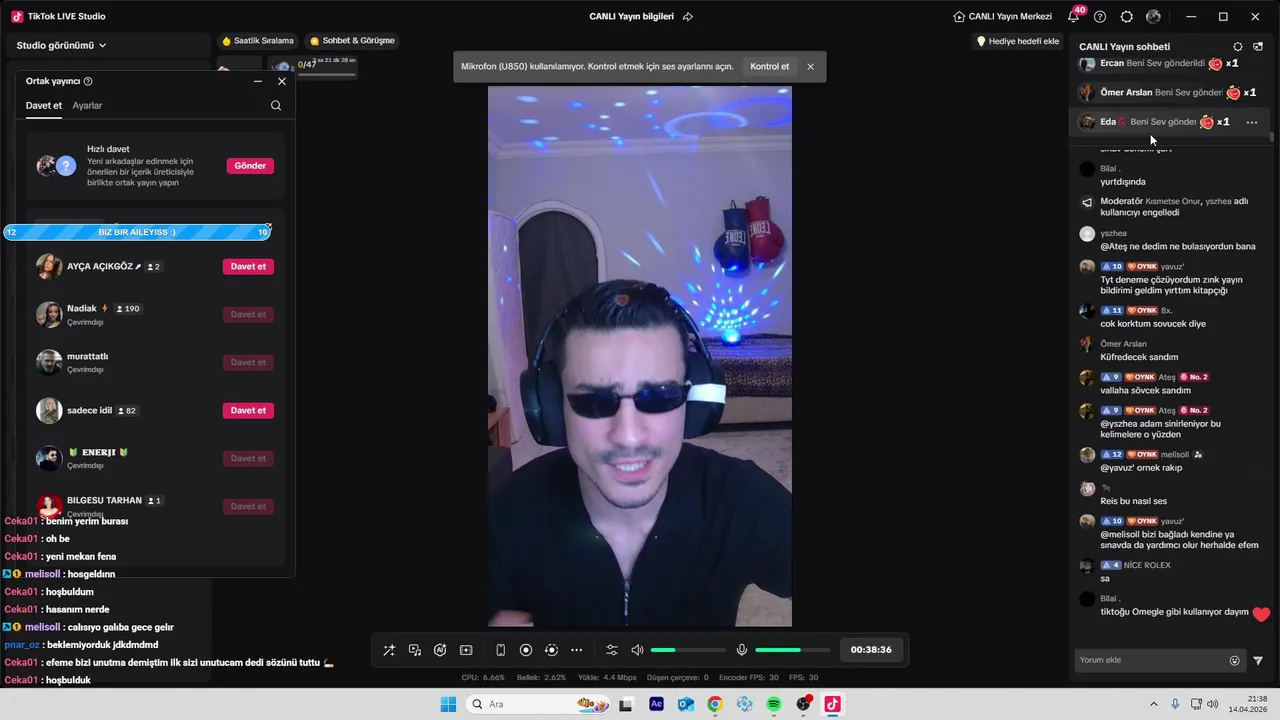Open OBS Studio from taskbar
Viewport: 1280px width, 720px height.
coord(803,704)
